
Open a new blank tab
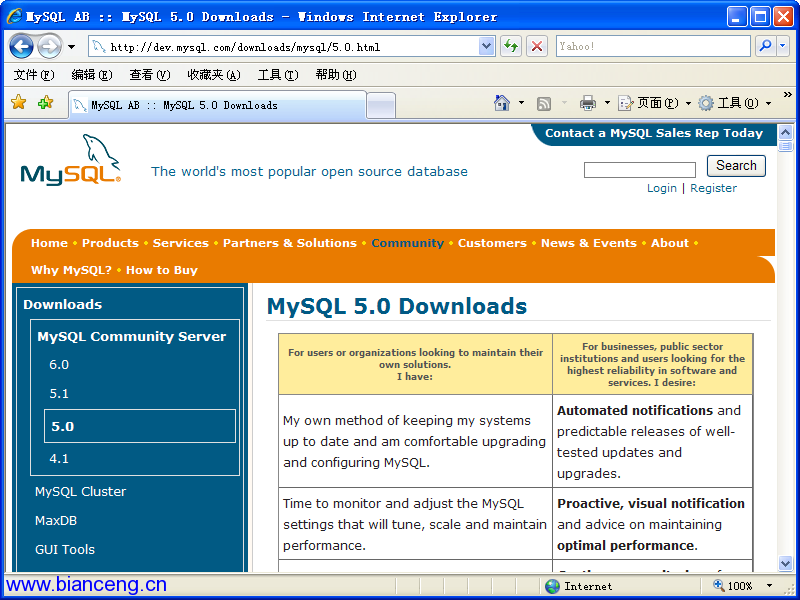tap(381, 106)
